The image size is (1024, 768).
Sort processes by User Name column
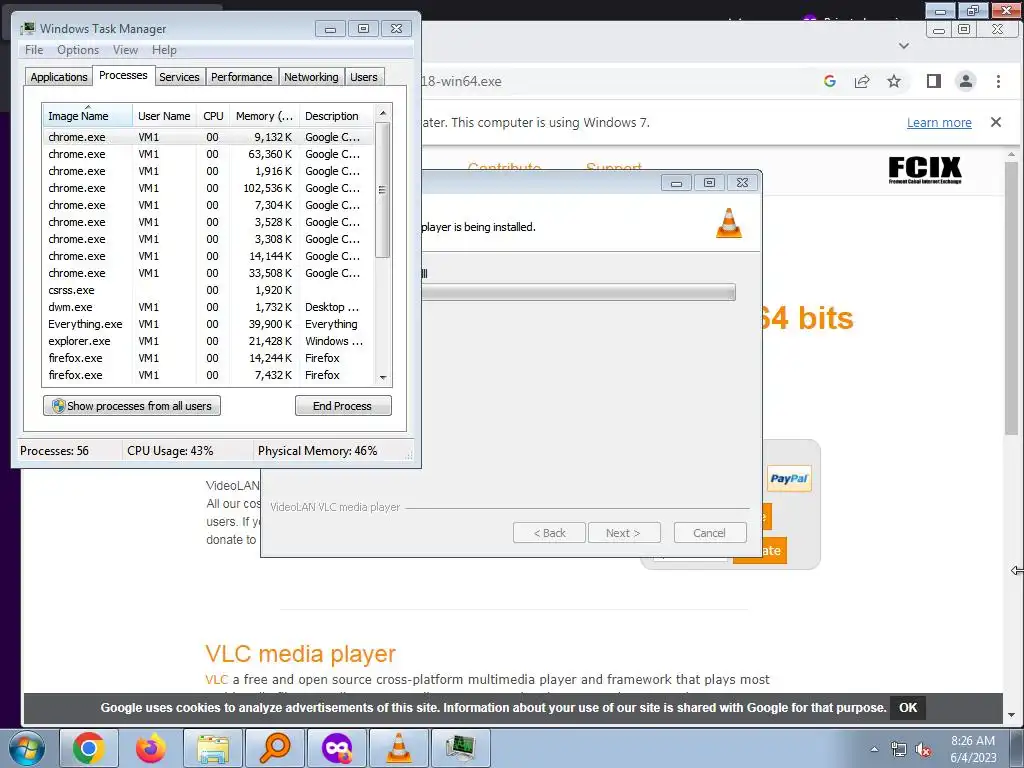click(164, 116)
